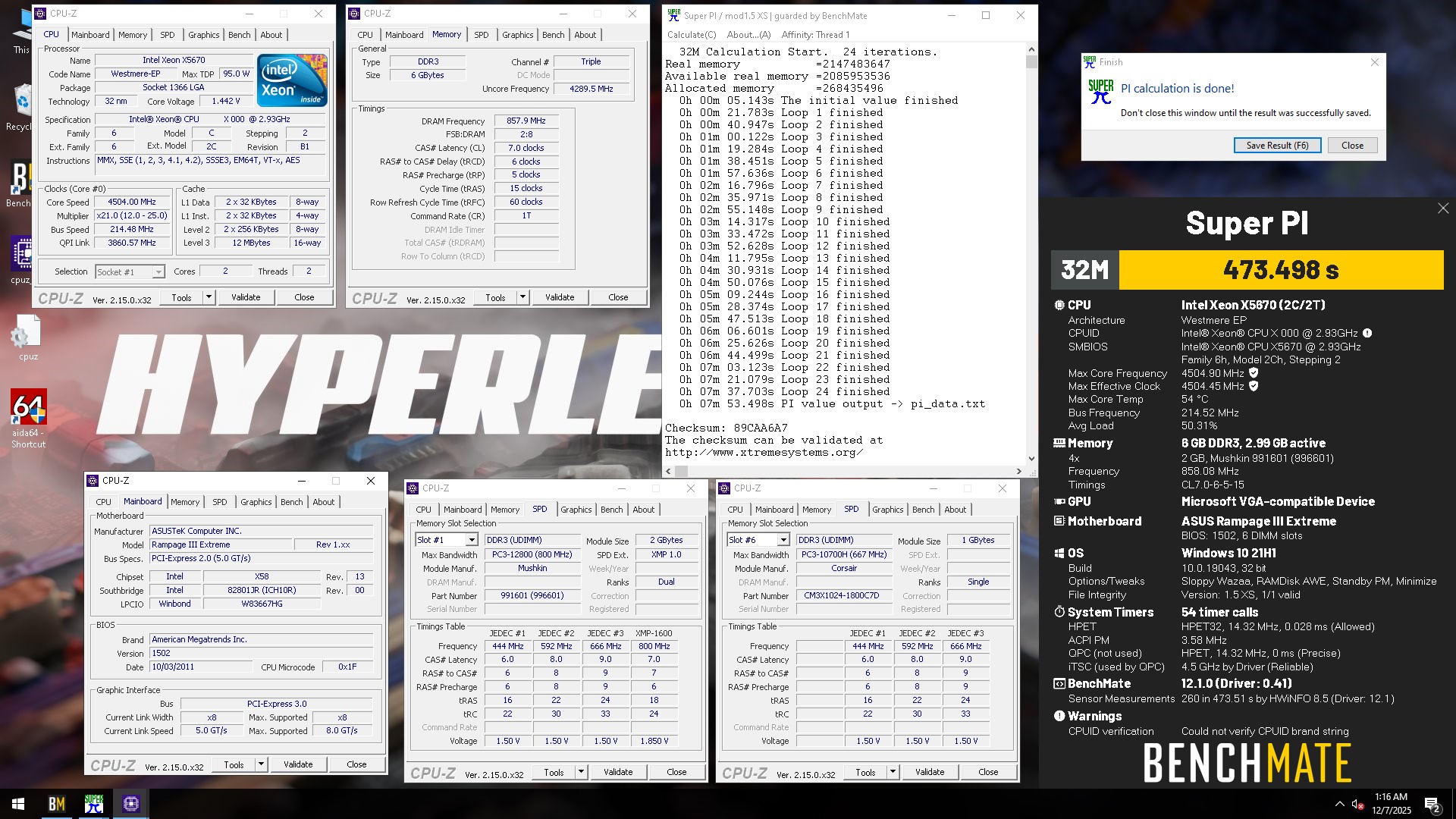Screen dimensions: 1456x819
Task: Click the title icon of CPU-Z Mainboard window
Action: pyautogui.click(x=93, y=481)
